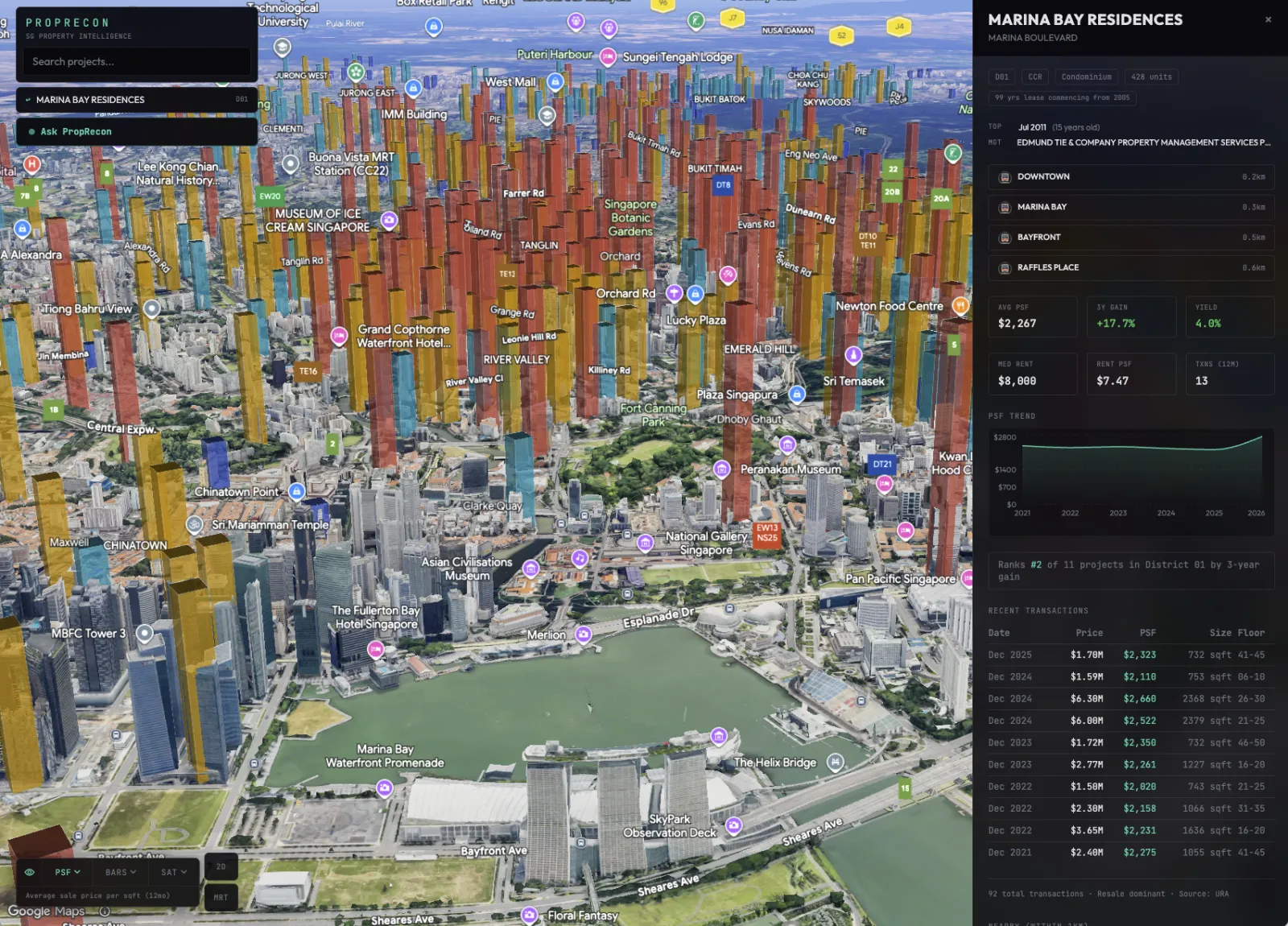This screenshot has height=926, width=1288.
Task: Click the Downtown station train icon
Action: (x=1005, y=177)
